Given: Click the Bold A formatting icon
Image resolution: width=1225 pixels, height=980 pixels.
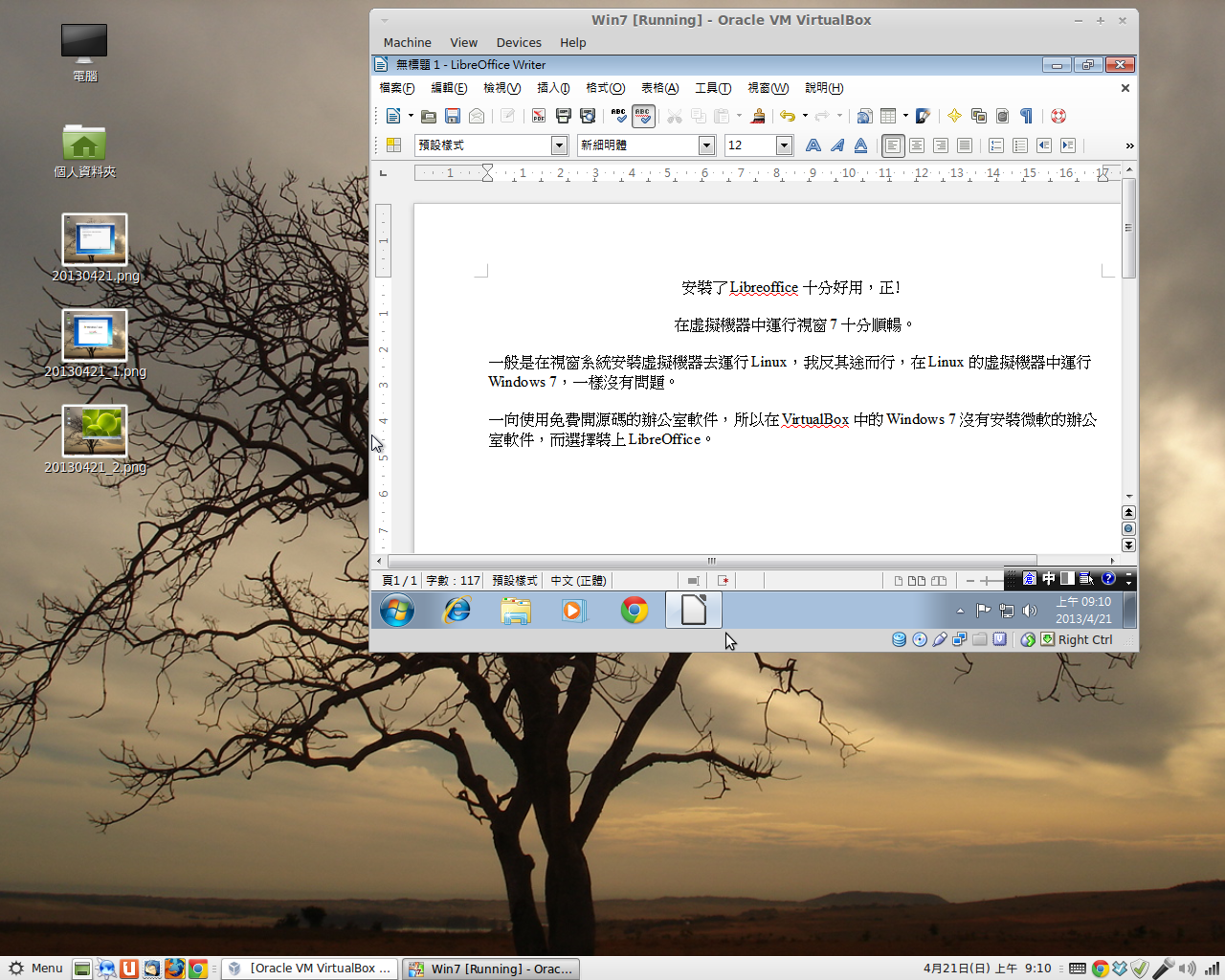Looking at the screenshot, I should (813, 145).
